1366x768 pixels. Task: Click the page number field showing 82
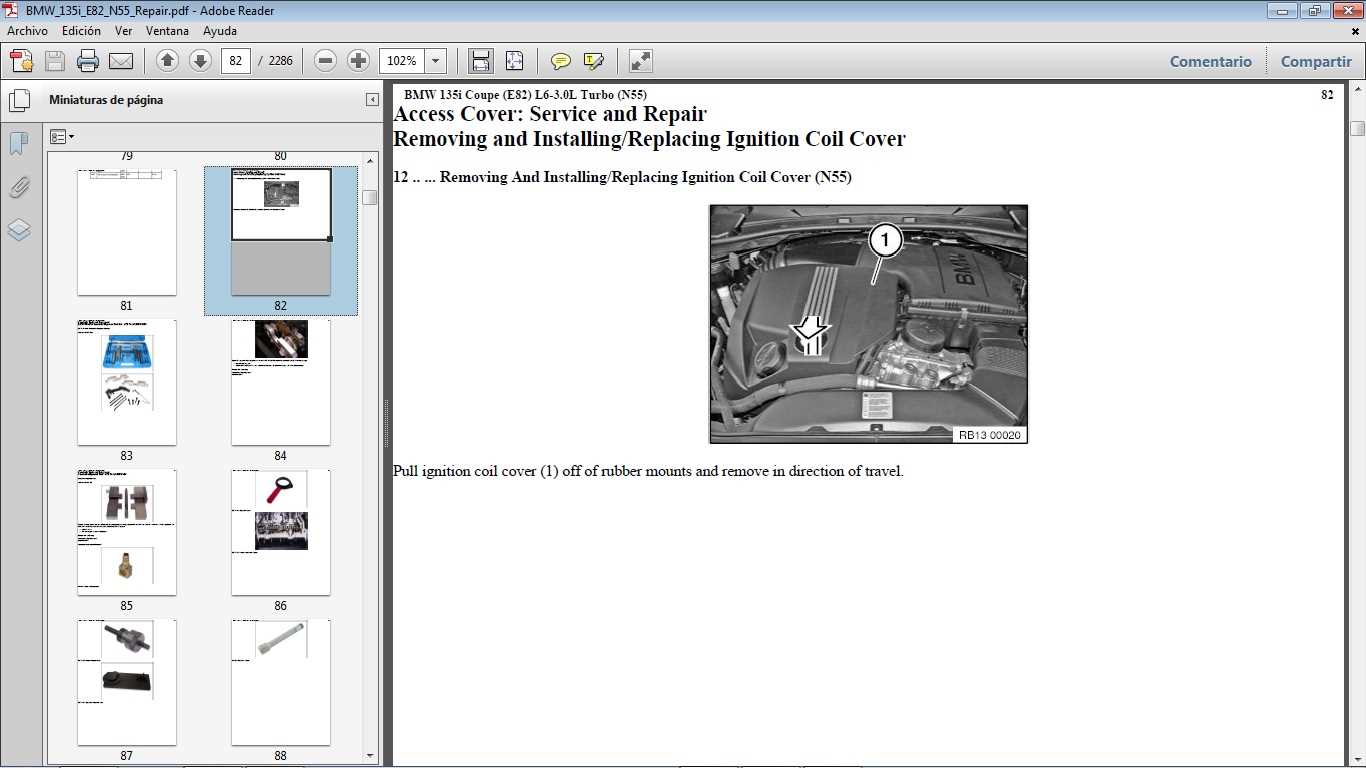pyautogui.click(x=235, y=61)
